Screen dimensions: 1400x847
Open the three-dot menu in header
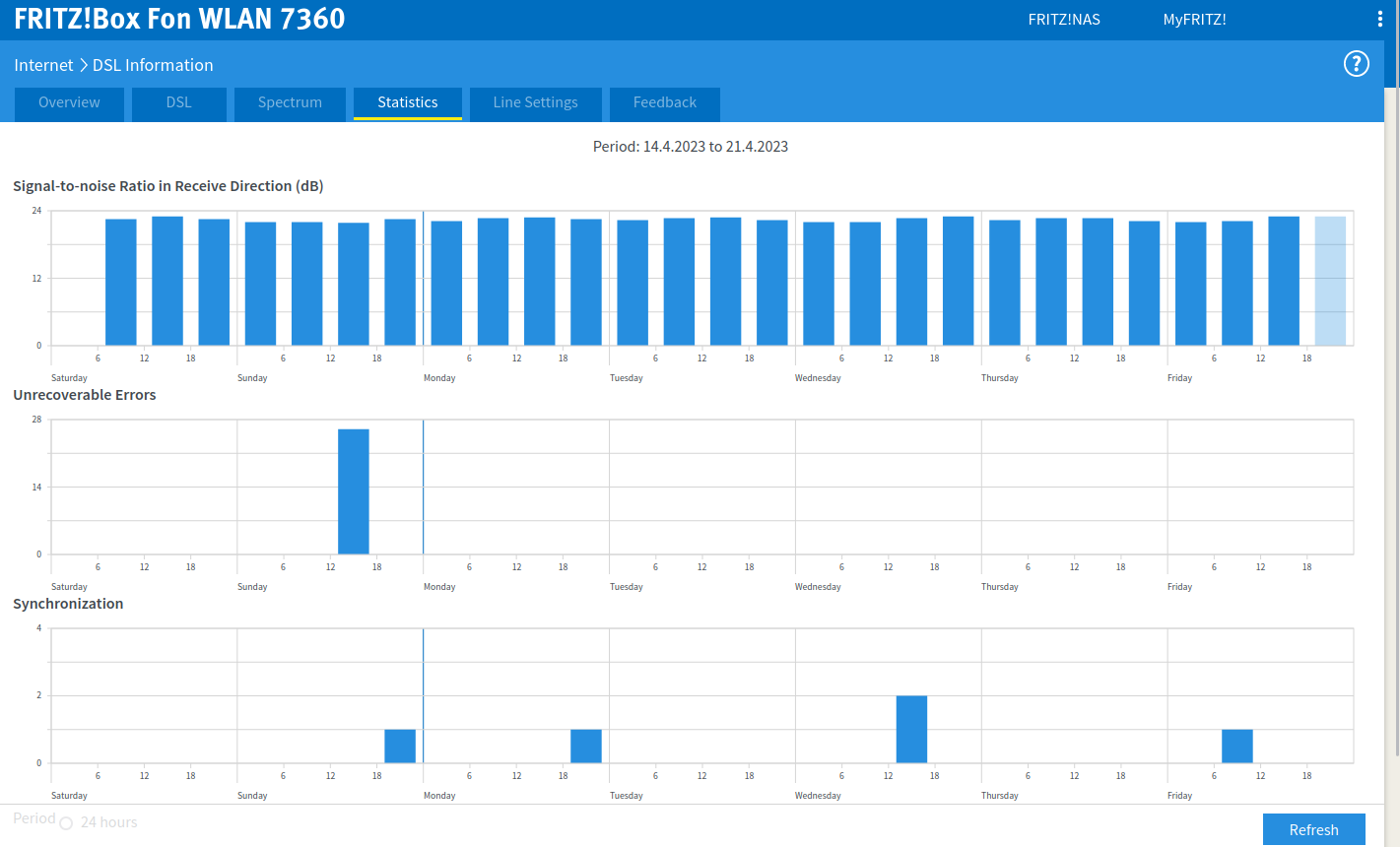pyautogui.click(x=1379, y=19)
